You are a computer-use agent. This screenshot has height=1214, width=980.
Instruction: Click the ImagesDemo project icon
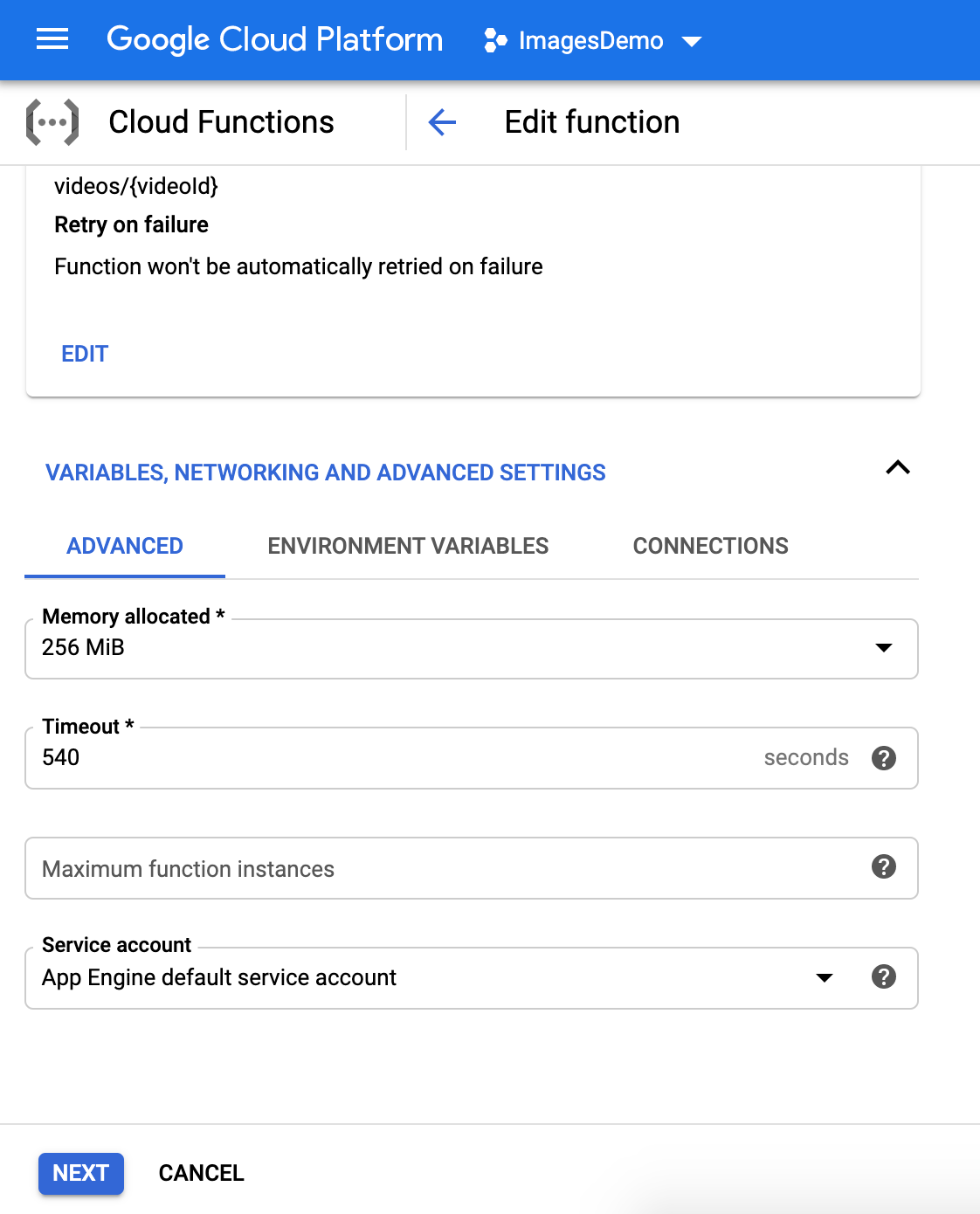click(495, 40)
